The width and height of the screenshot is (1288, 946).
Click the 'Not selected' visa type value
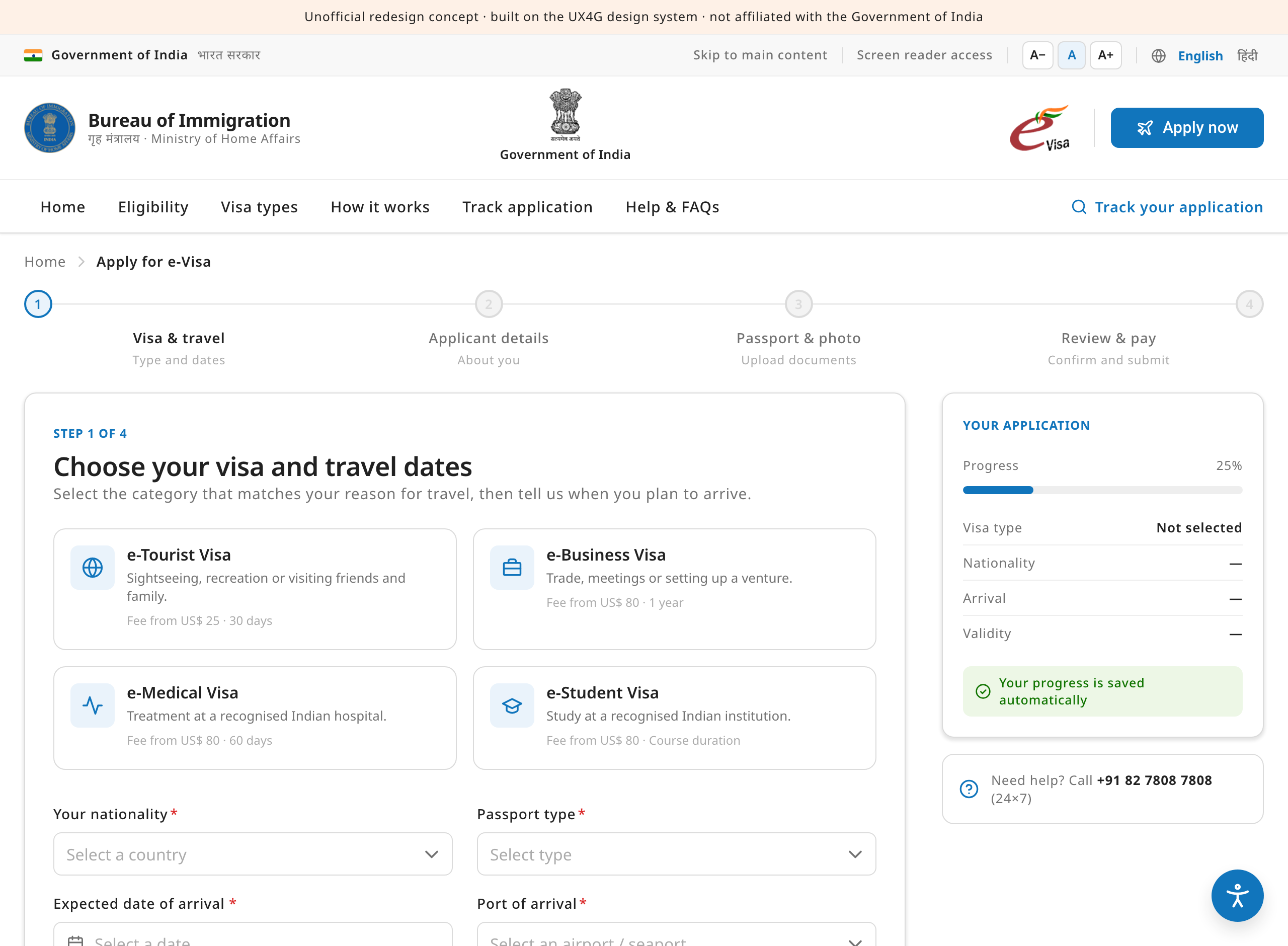1199,527
